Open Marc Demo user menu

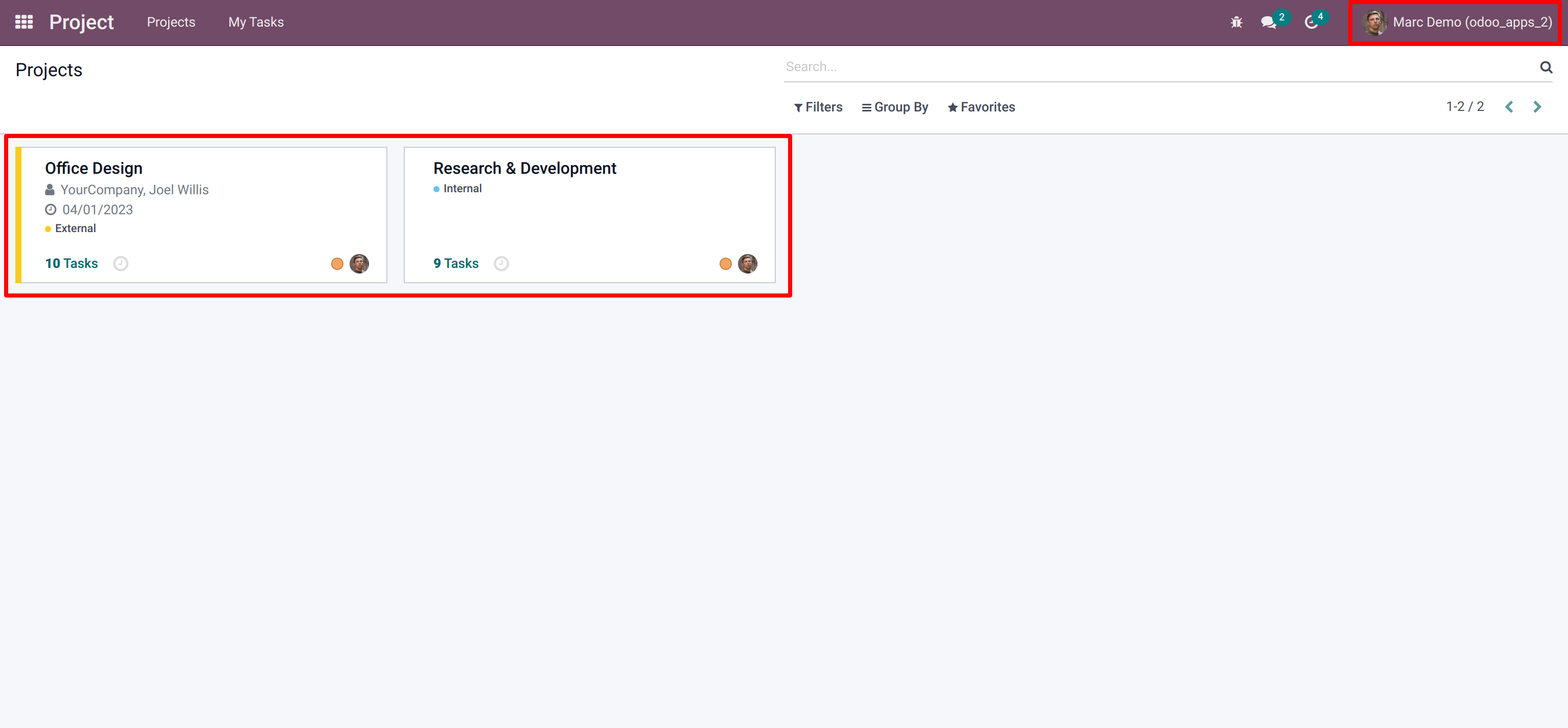[1457, 22]
